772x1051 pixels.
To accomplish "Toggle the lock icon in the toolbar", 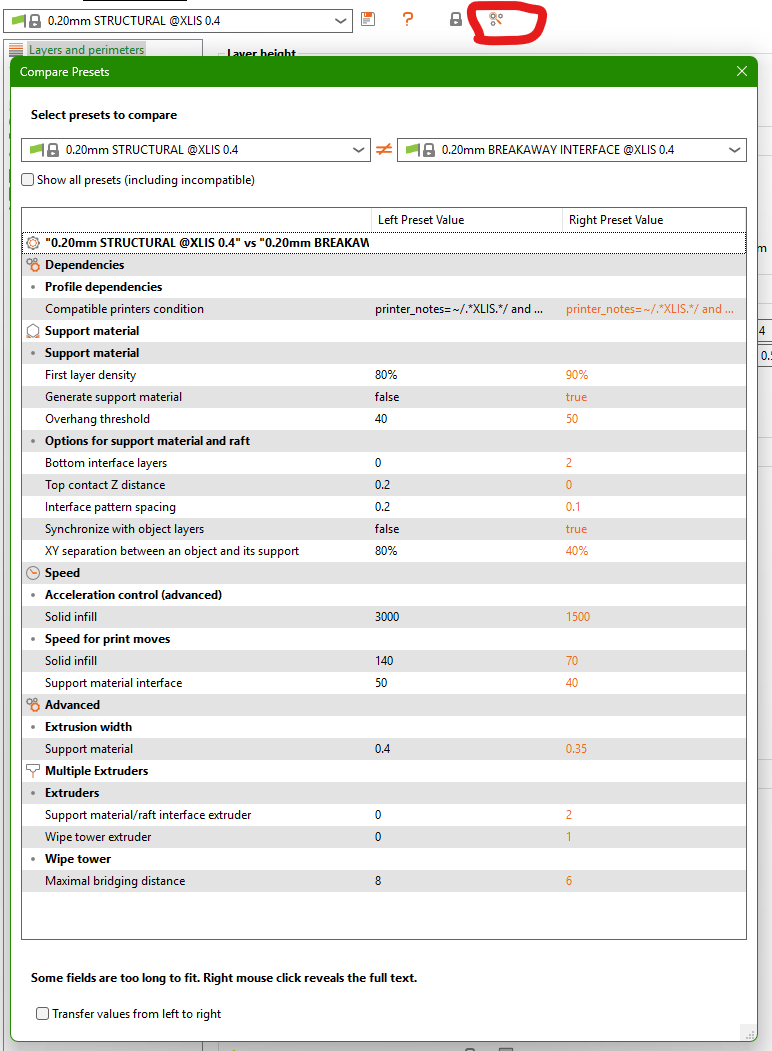I will (x=456, y=19).
